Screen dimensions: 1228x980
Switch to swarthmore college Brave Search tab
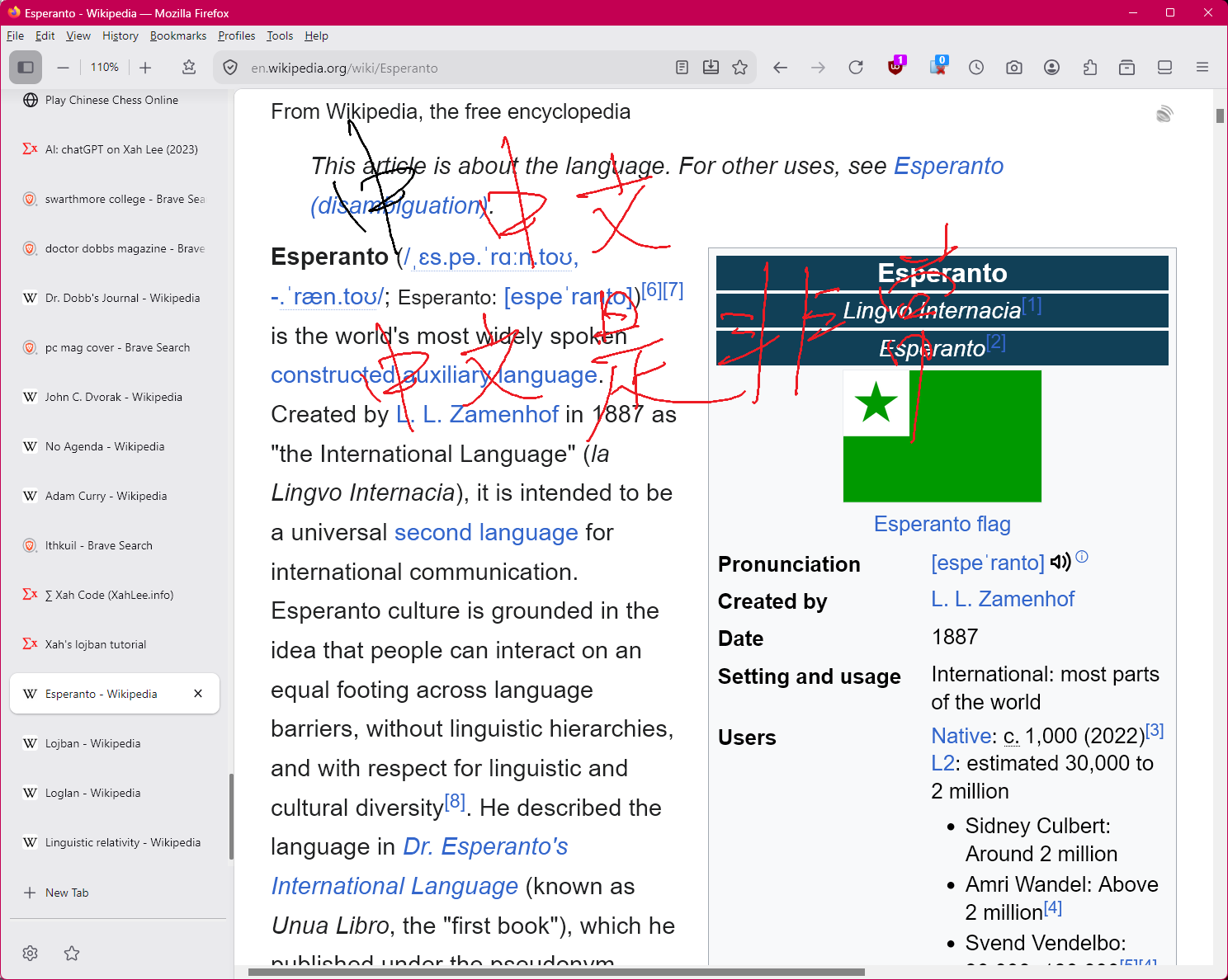(115, 199)
